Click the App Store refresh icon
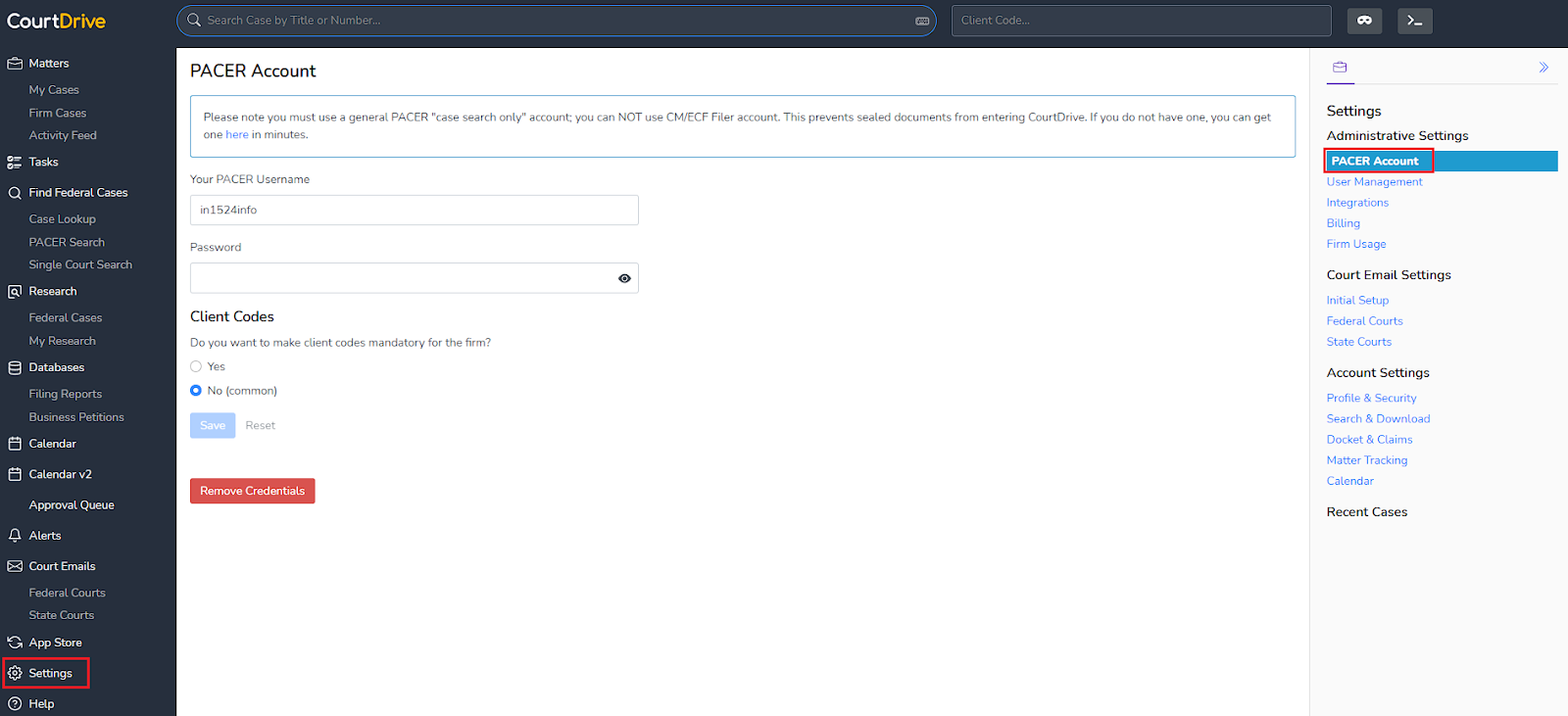Viewport: 1568px width, 716px height. click(15, 643)
